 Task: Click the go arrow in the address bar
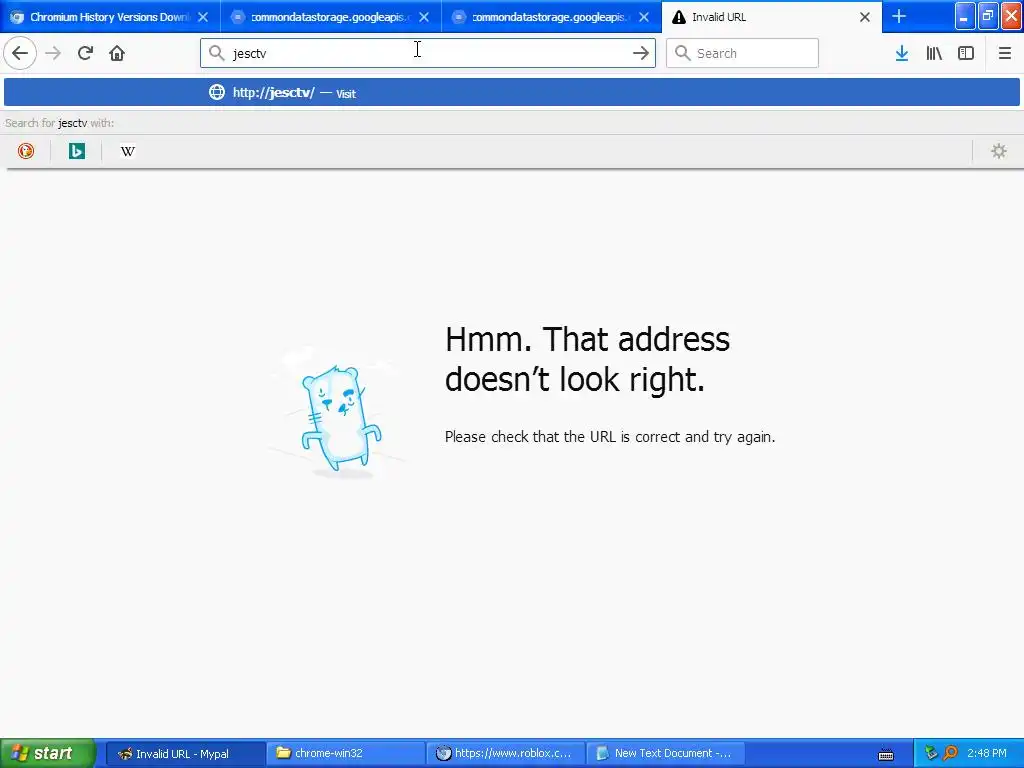coord(641,53)
